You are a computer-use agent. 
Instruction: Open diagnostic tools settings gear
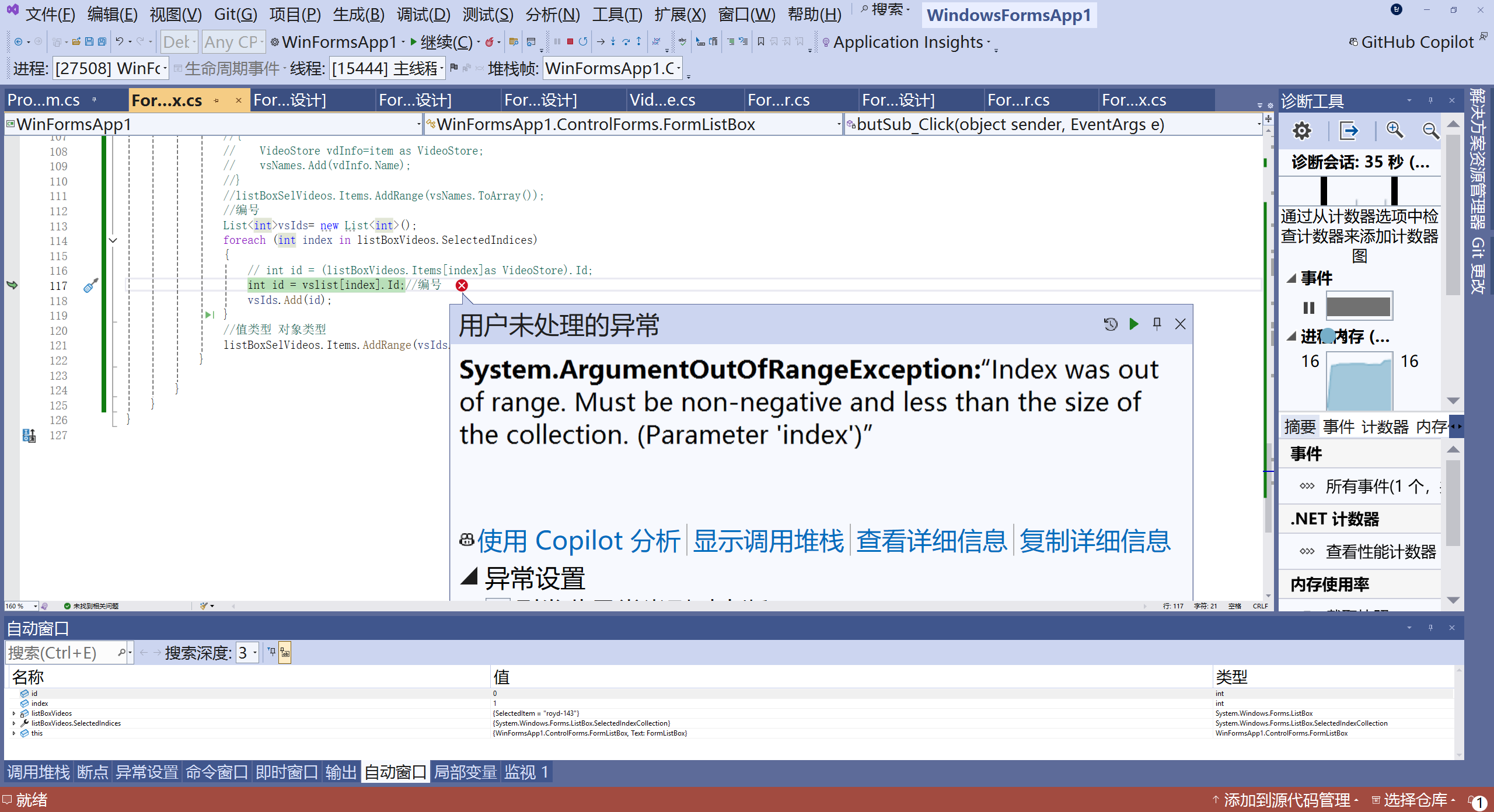[1301, 131]
